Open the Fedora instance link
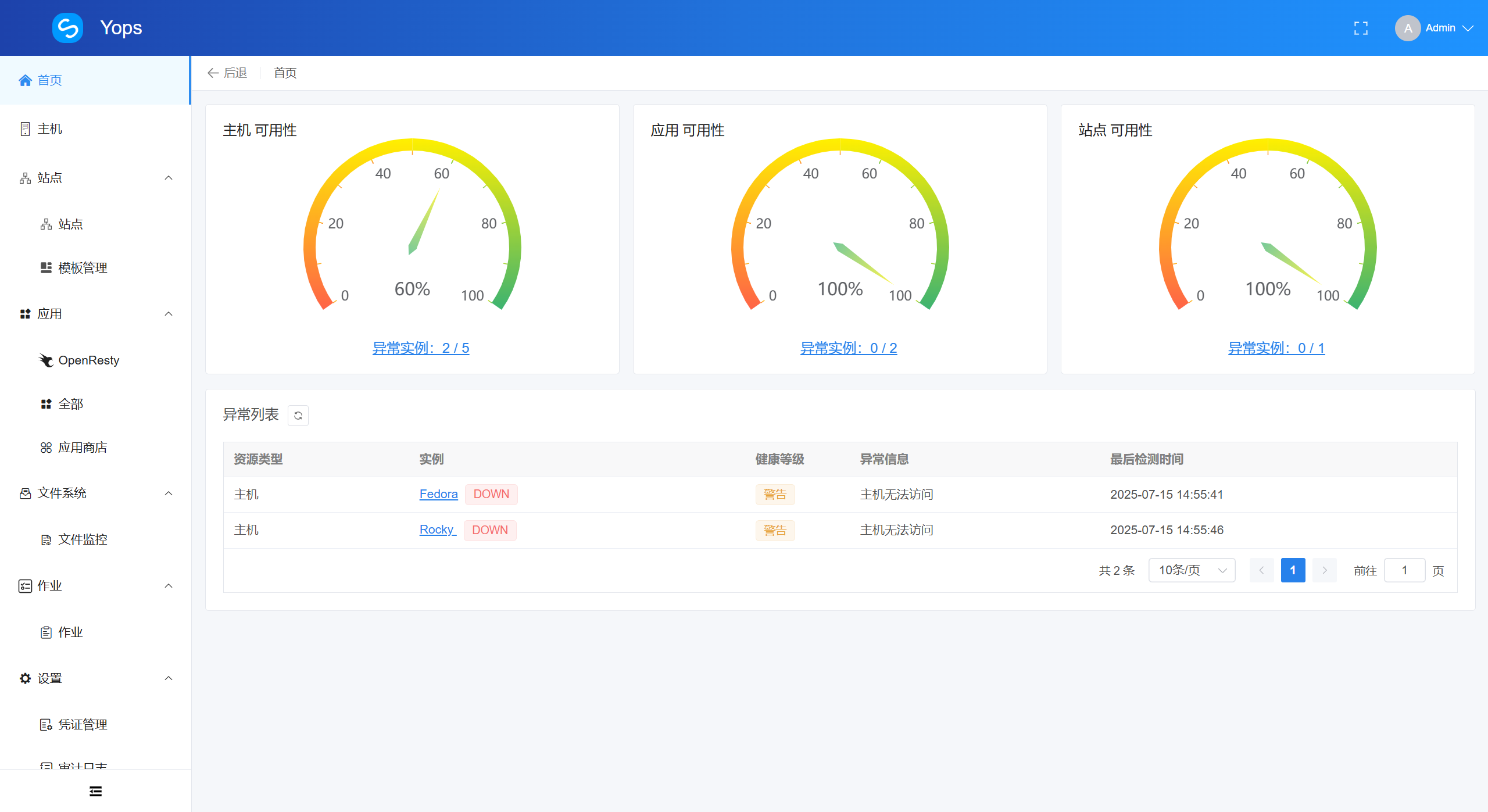This screenshot has height=812, width=1488. [x=438, y=494]
